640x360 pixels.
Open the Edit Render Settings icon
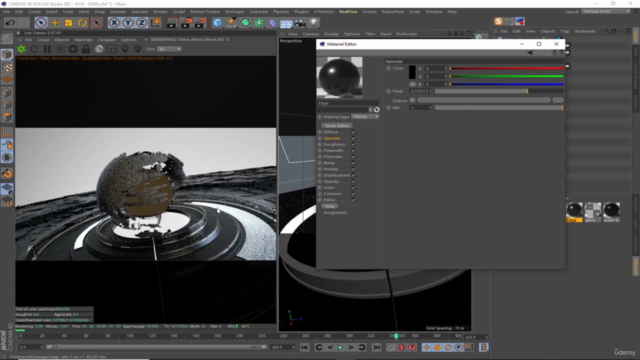(200, 23)
